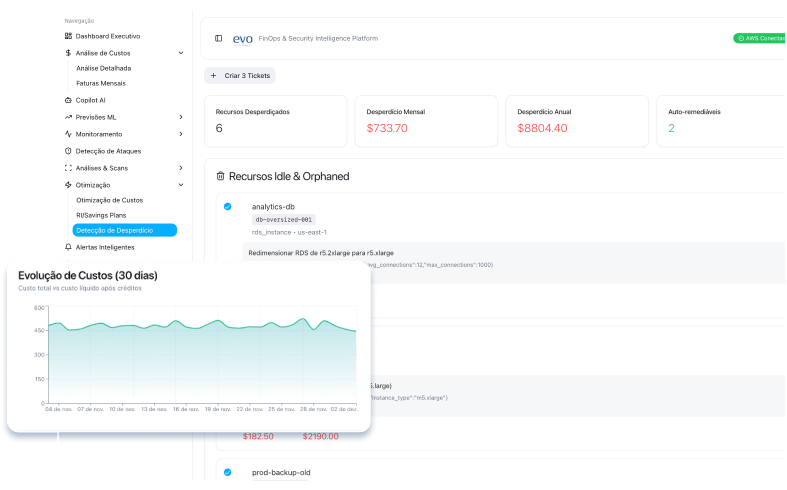Screen dimensions: 787x490
Task: Click the Dashboard Executivo grid icon
Action: 68,36
